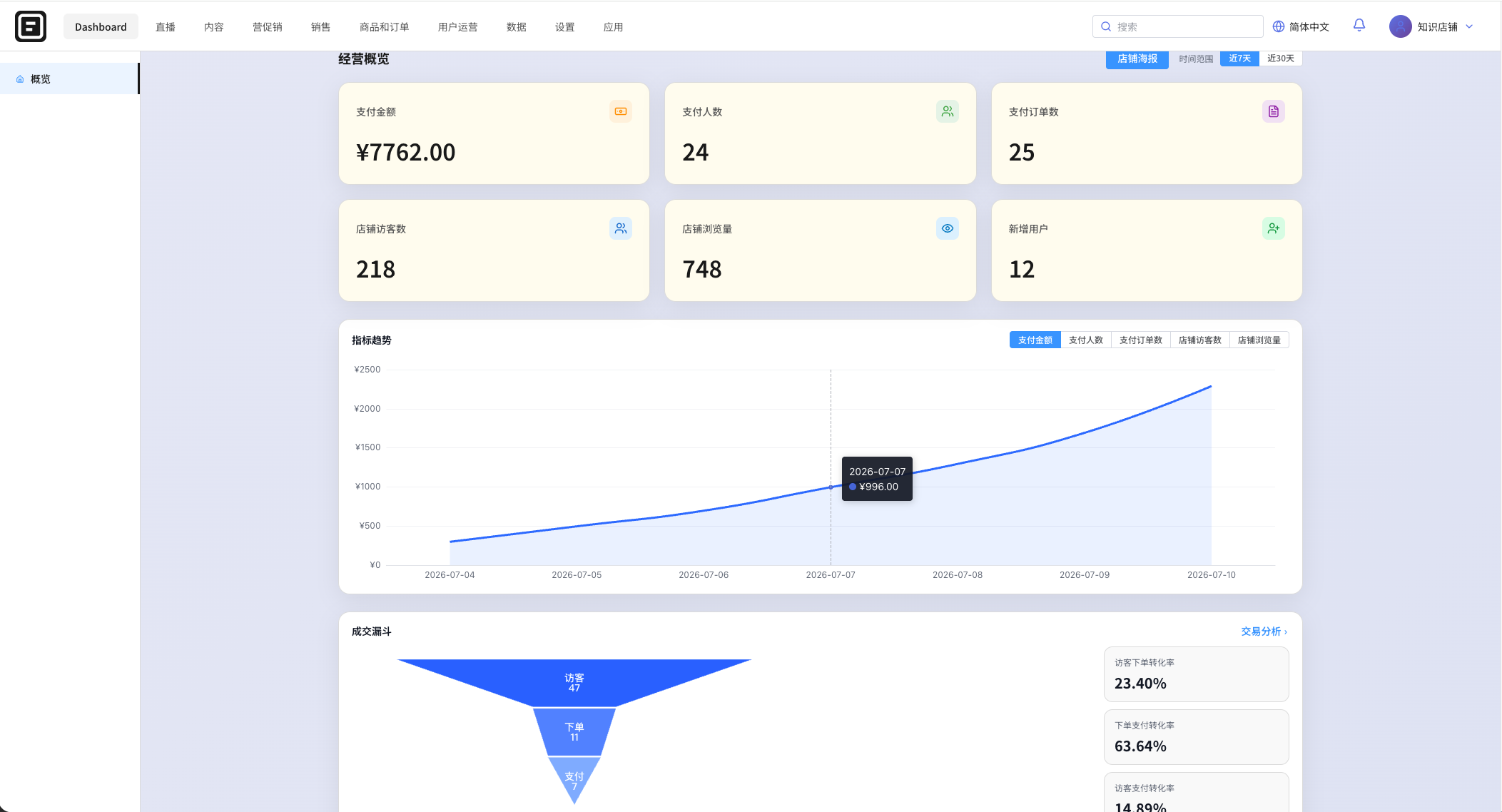Click the search magnifier icon
Image resolution: width=1502 pixels, height=812 pixels.
(x=1106, y=26)
